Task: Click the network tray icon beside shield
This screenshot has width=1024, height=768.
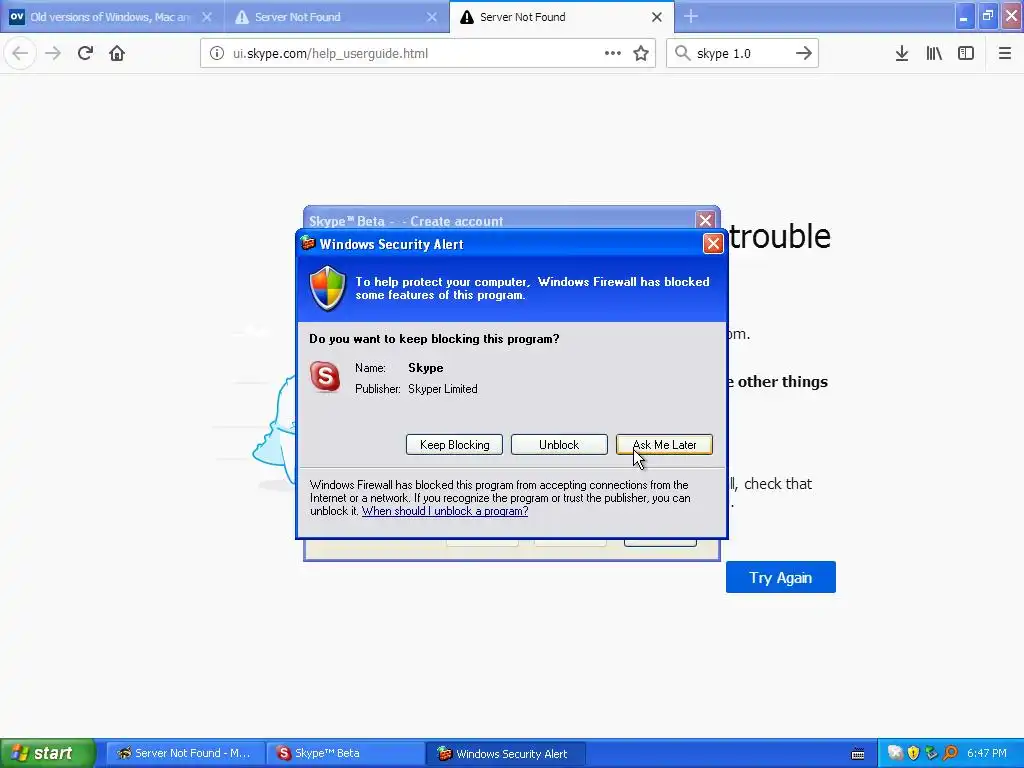Action: click(x=932, y=754)
